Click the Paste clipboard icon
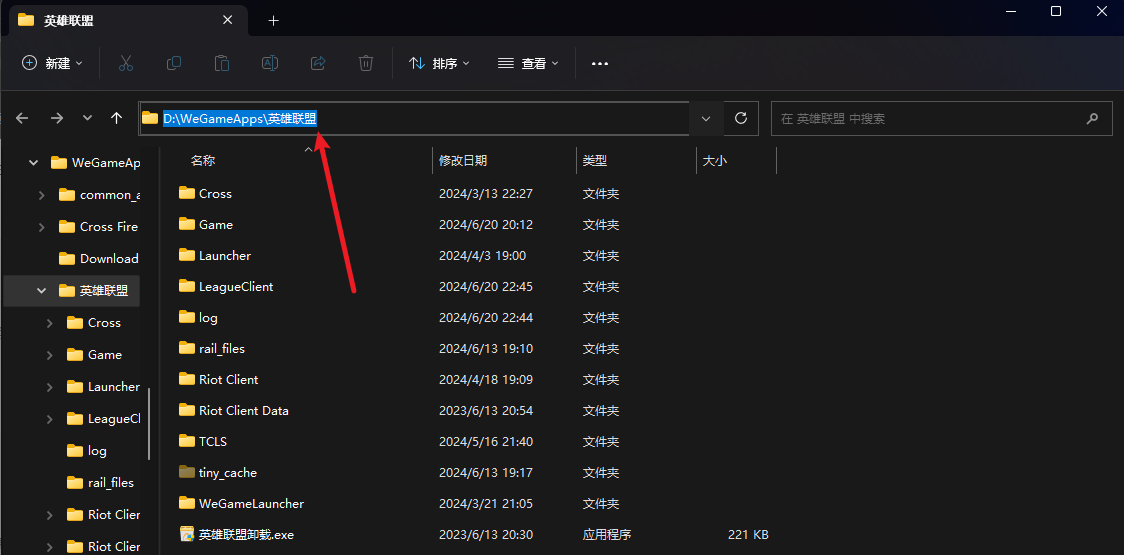 pos(222,63)
